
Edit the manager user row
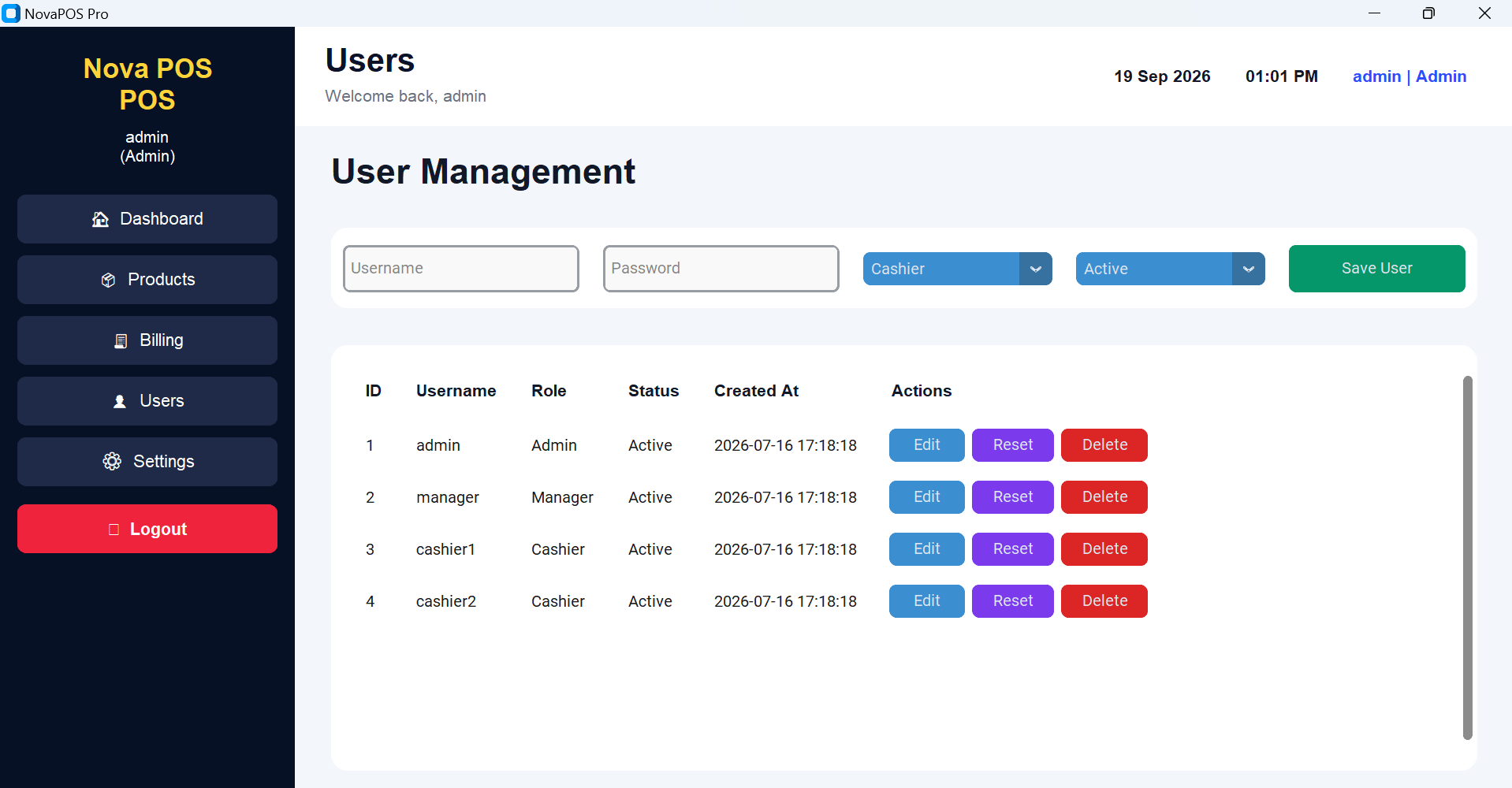tap(927, 497)
